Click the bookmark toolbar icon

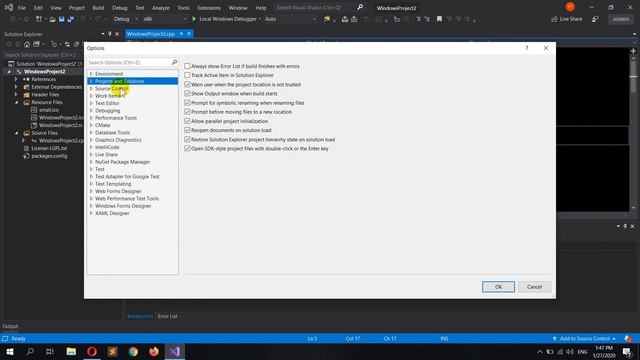point(439,19)
